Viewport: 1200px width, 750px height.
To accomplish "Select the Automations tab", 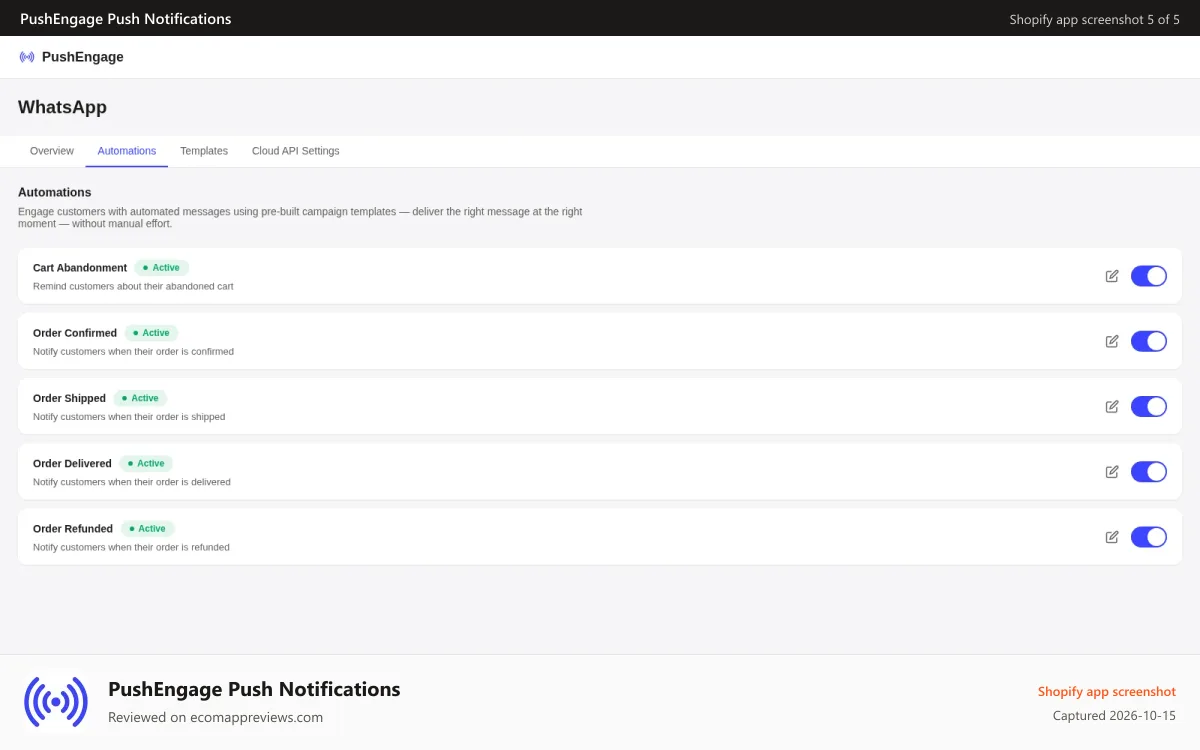I will pos(127,151).
